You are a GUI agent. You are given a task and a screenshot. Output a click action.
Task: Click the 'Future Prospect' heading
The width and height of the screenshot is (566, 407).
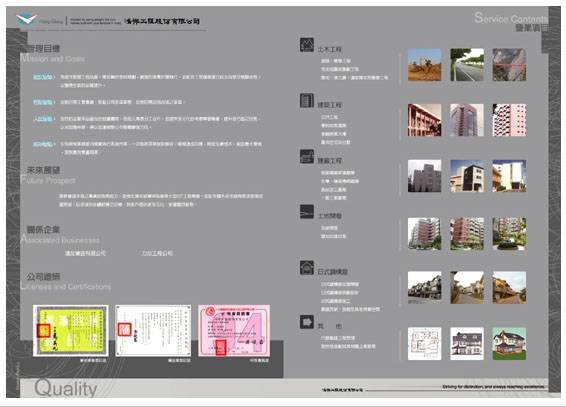point(48,180)
